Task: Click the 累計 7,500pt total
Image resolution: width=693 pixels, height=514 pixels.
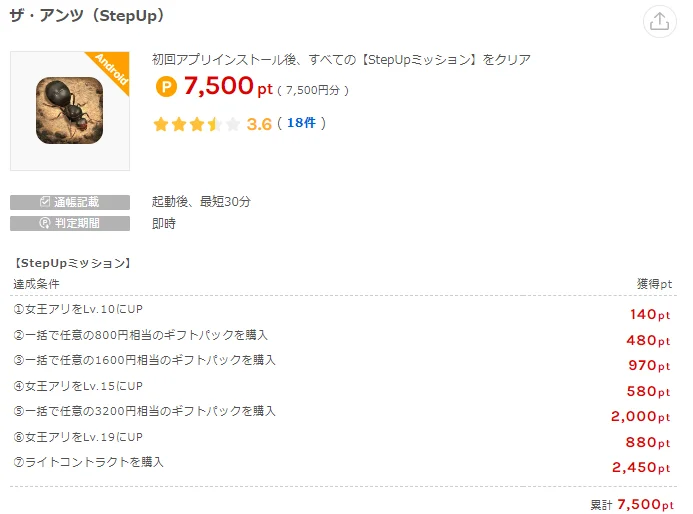Action: click(633, 503)
